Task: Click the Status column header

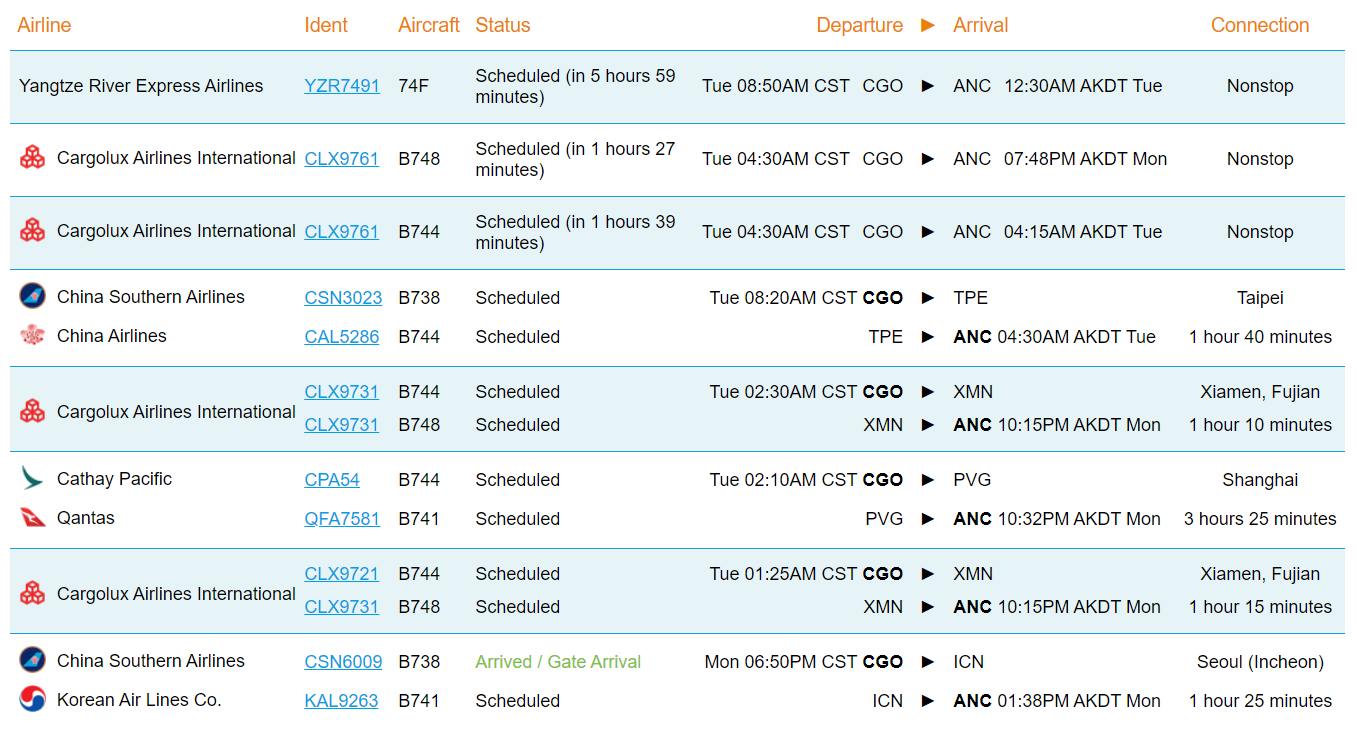Action: point(503,25)
